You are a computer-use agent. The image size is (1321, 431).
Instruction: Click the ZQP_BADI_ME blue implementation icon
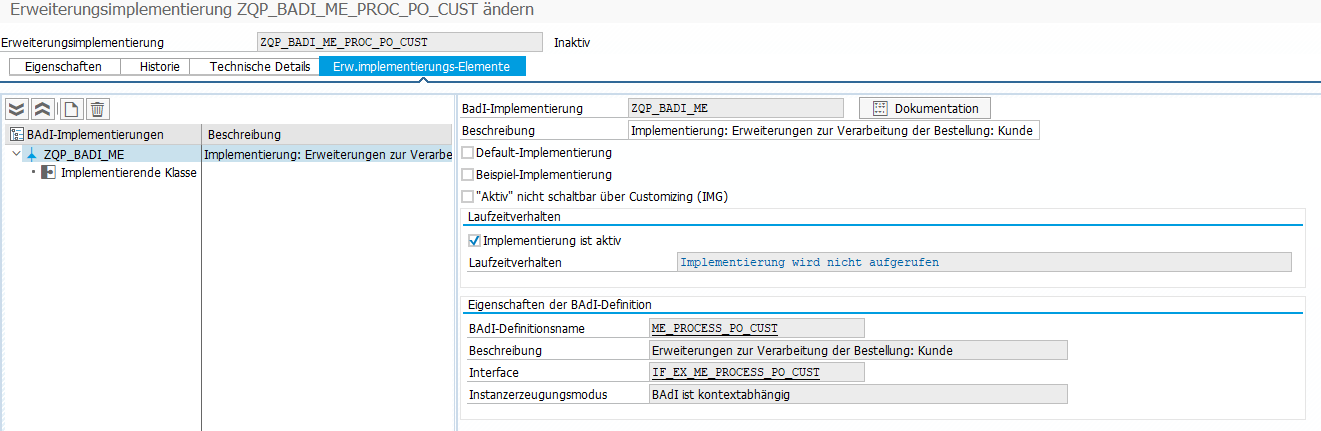click(x=32, y=154)
